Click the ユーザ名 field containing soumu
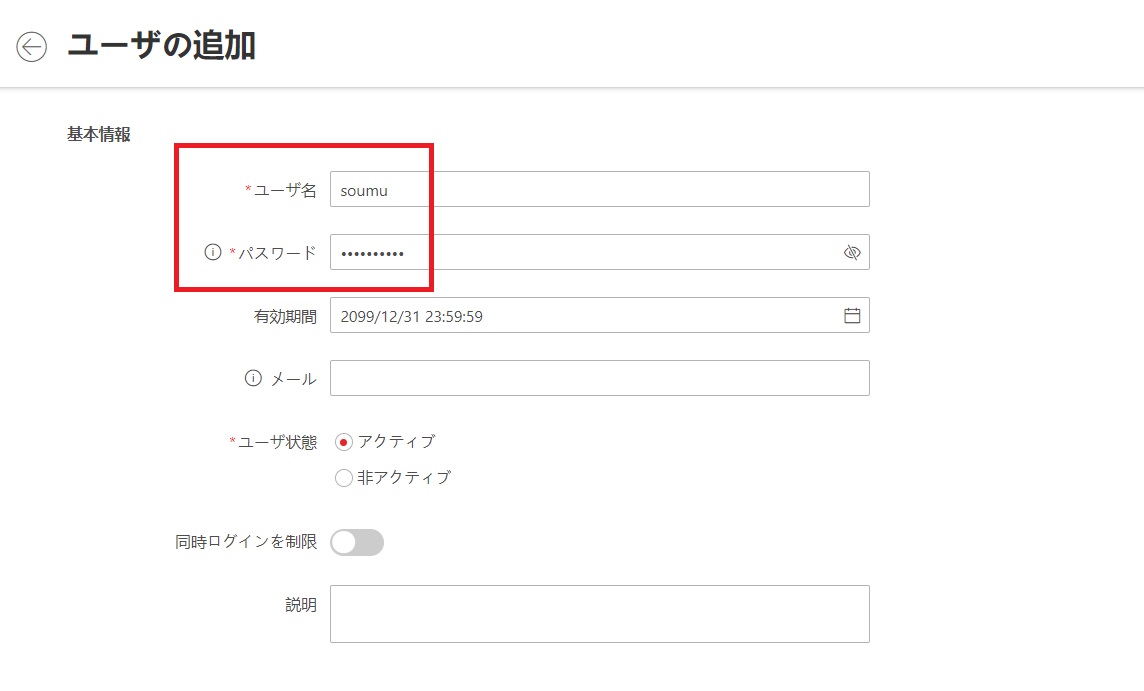Screen dimensions: 1144x691 pyautogui.click(x=600, y=189)
